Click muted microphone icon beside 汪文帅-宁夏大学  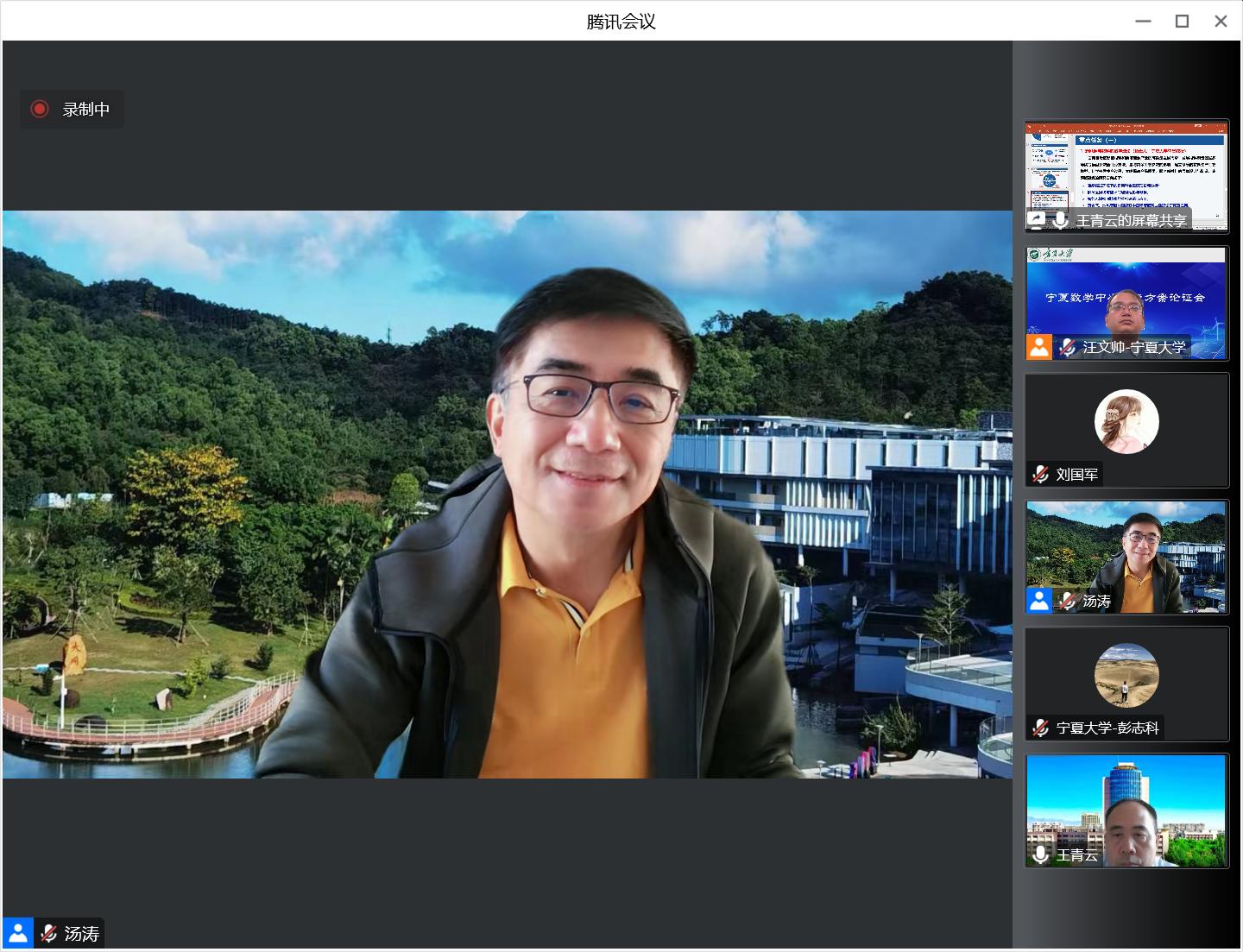[x=1068, y=347]
